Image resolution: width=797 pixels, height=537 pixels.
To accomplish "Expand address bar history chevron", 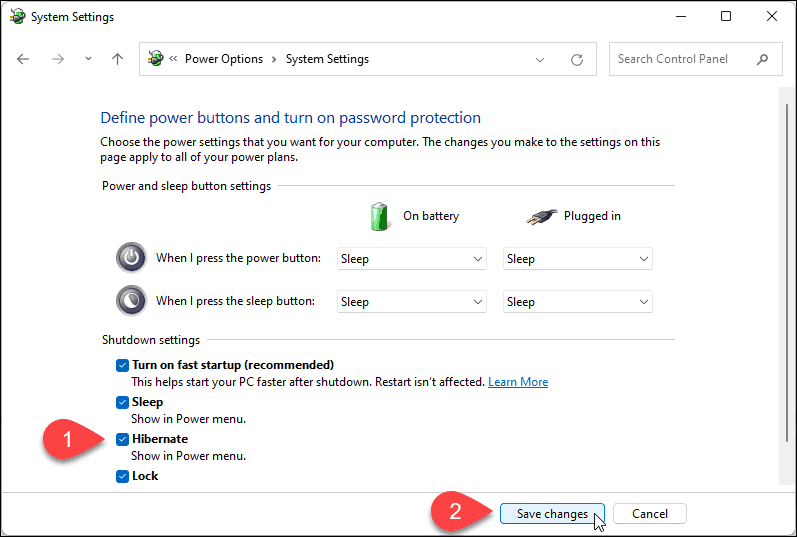I will click(540, 60).
